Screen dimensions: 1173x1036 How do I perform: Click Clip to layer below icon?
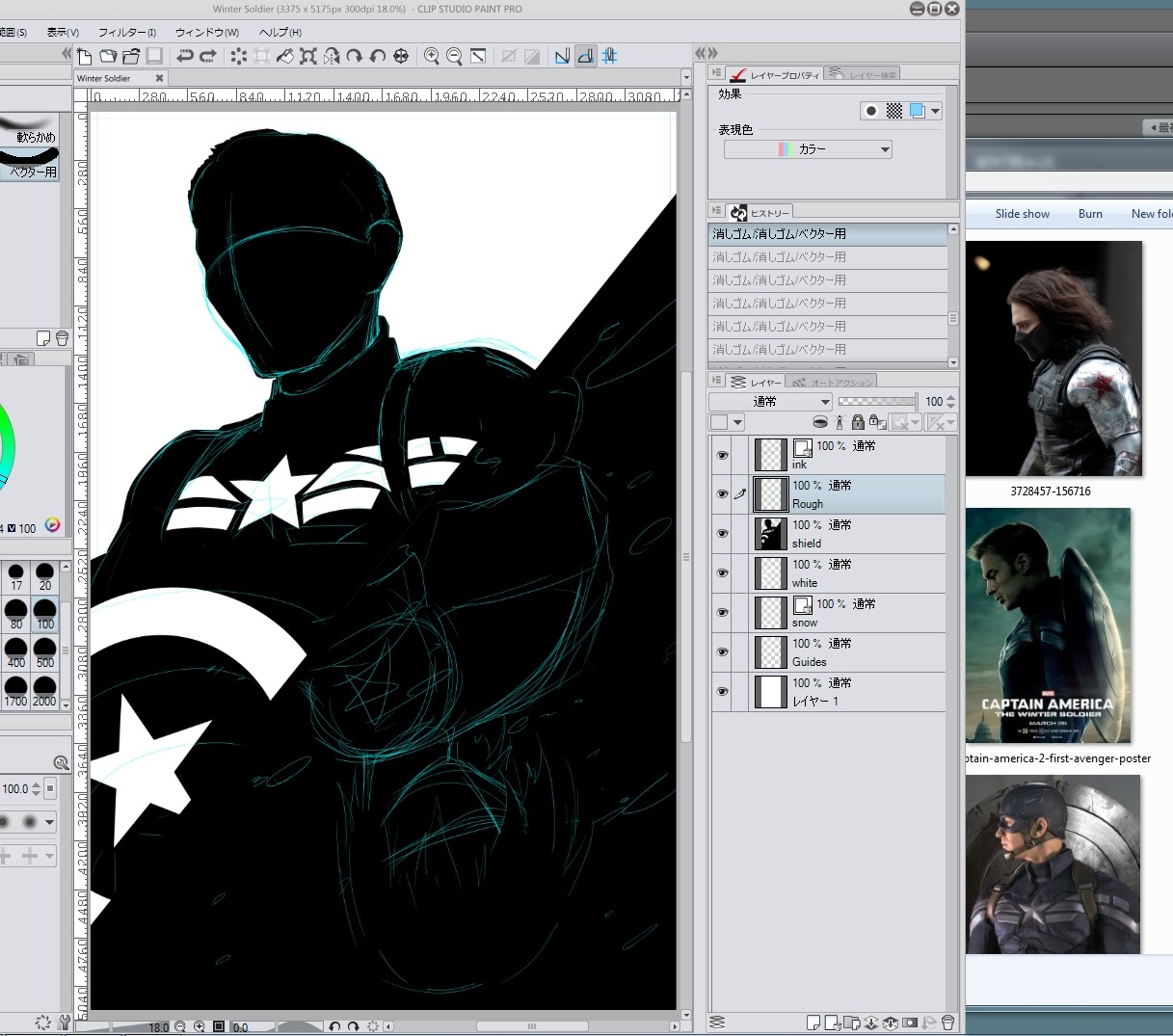[x=820, y=422]
